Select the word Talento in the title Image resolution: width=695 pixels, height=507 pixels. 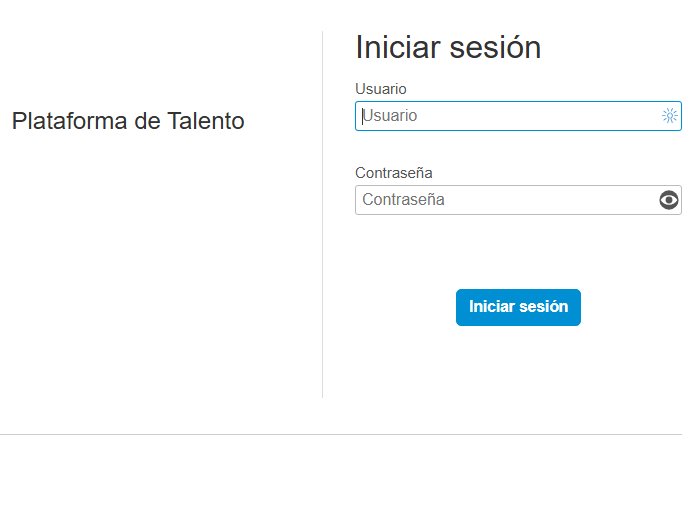pos(206,121)
